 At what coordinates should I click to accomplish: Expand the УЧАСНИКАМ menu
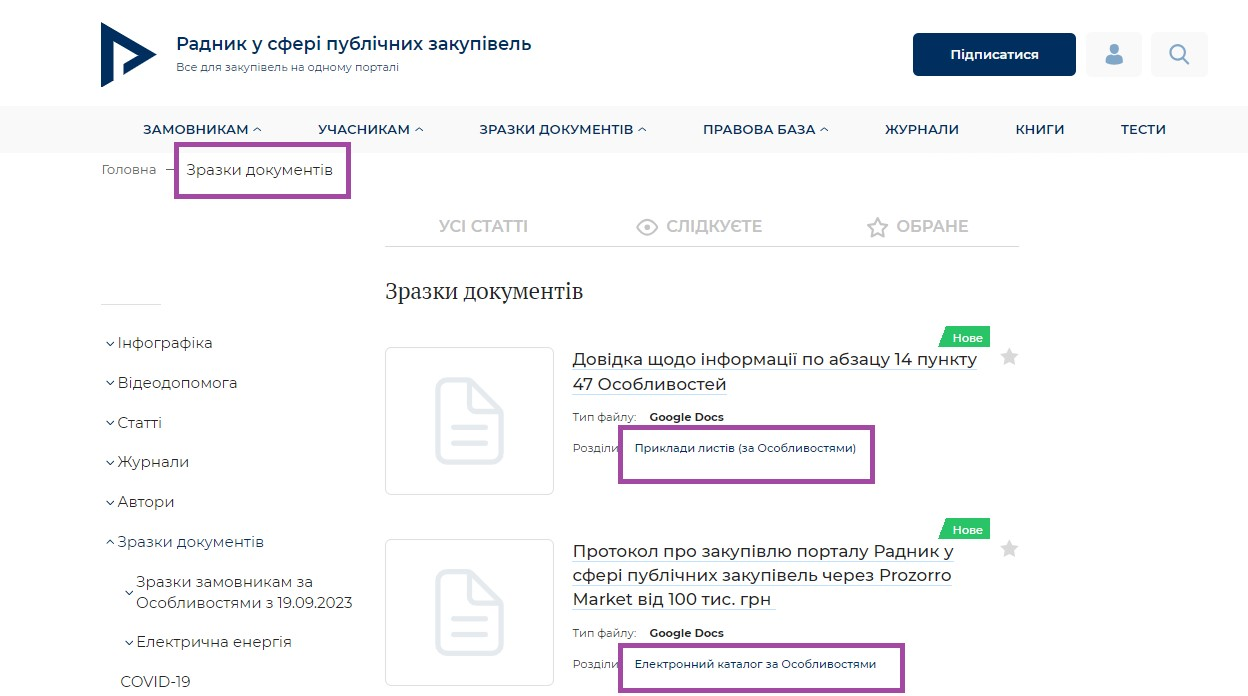coord(370,129)
